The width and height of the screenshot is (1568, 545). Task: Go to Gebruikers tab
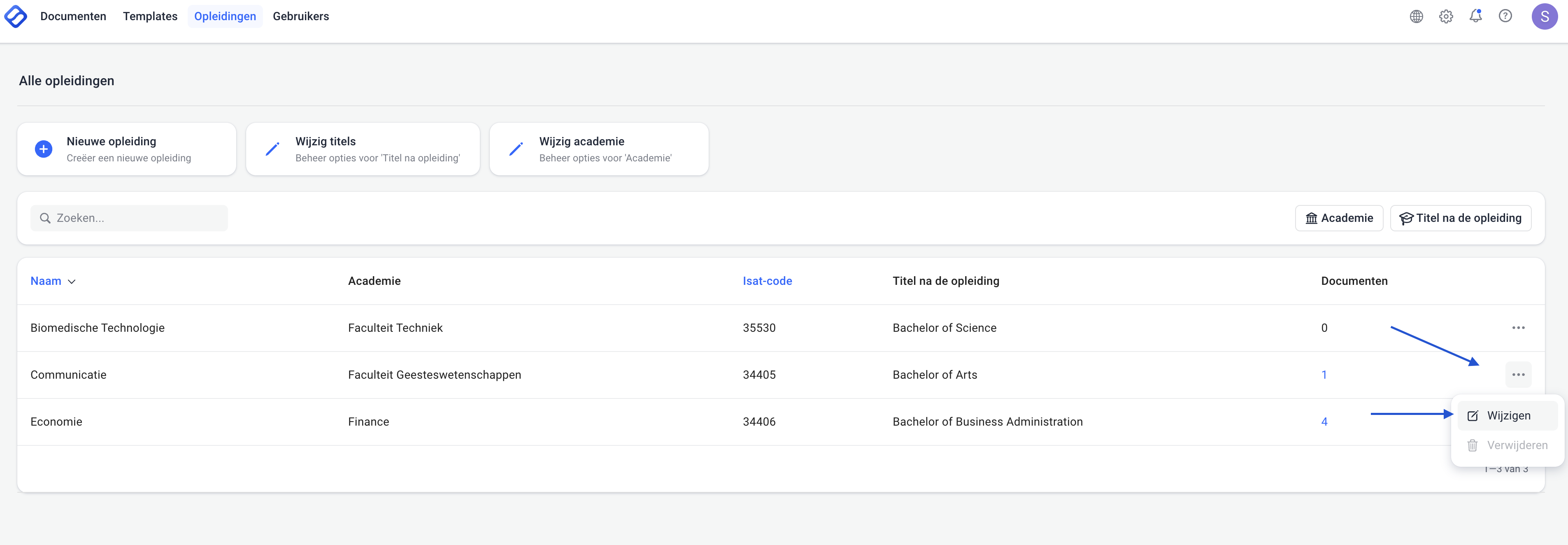point(301,16)
